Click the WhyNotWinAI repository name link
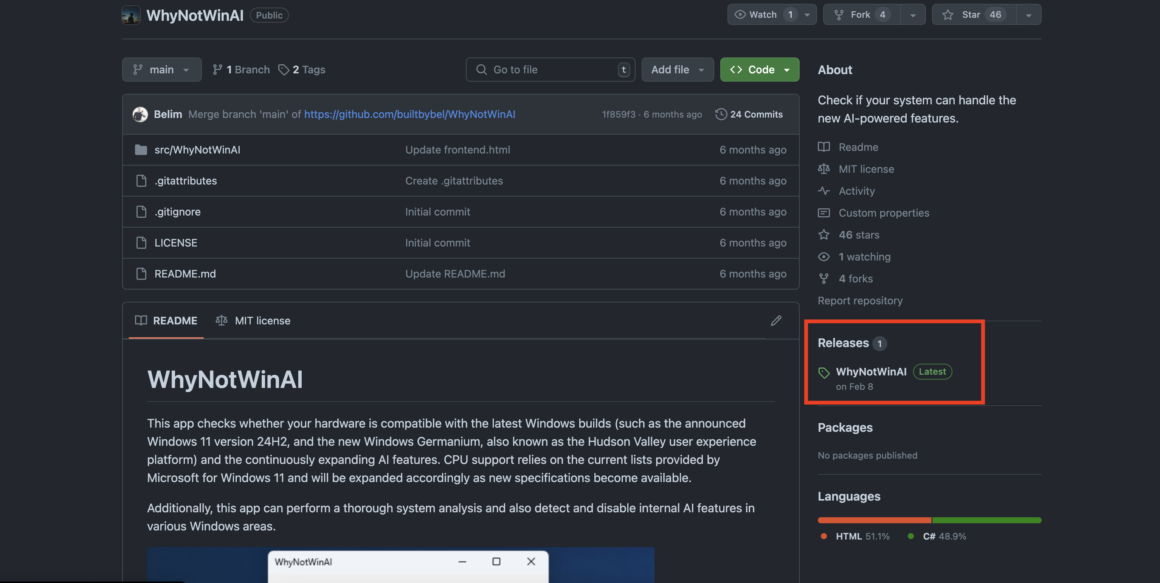Image resolution: width=1160 pixels, height=583 pixels. coord(195,16)
